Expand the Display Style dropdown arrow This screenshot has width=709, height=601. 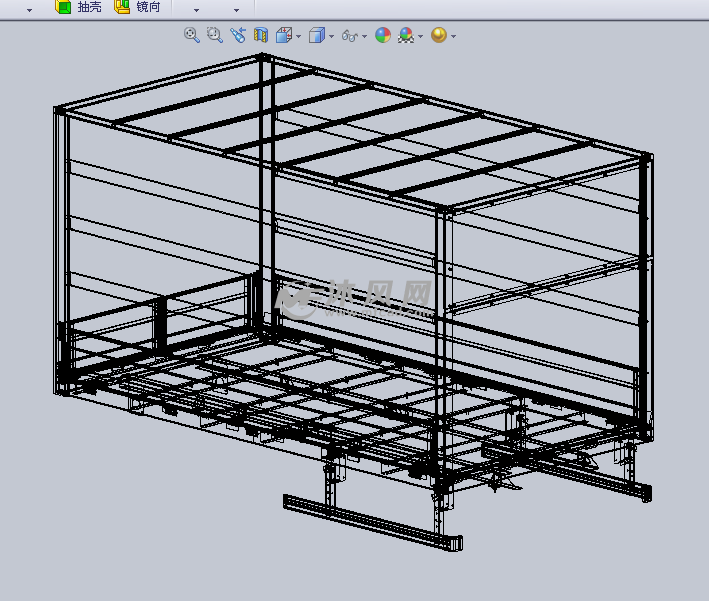(x=331, y=36)
